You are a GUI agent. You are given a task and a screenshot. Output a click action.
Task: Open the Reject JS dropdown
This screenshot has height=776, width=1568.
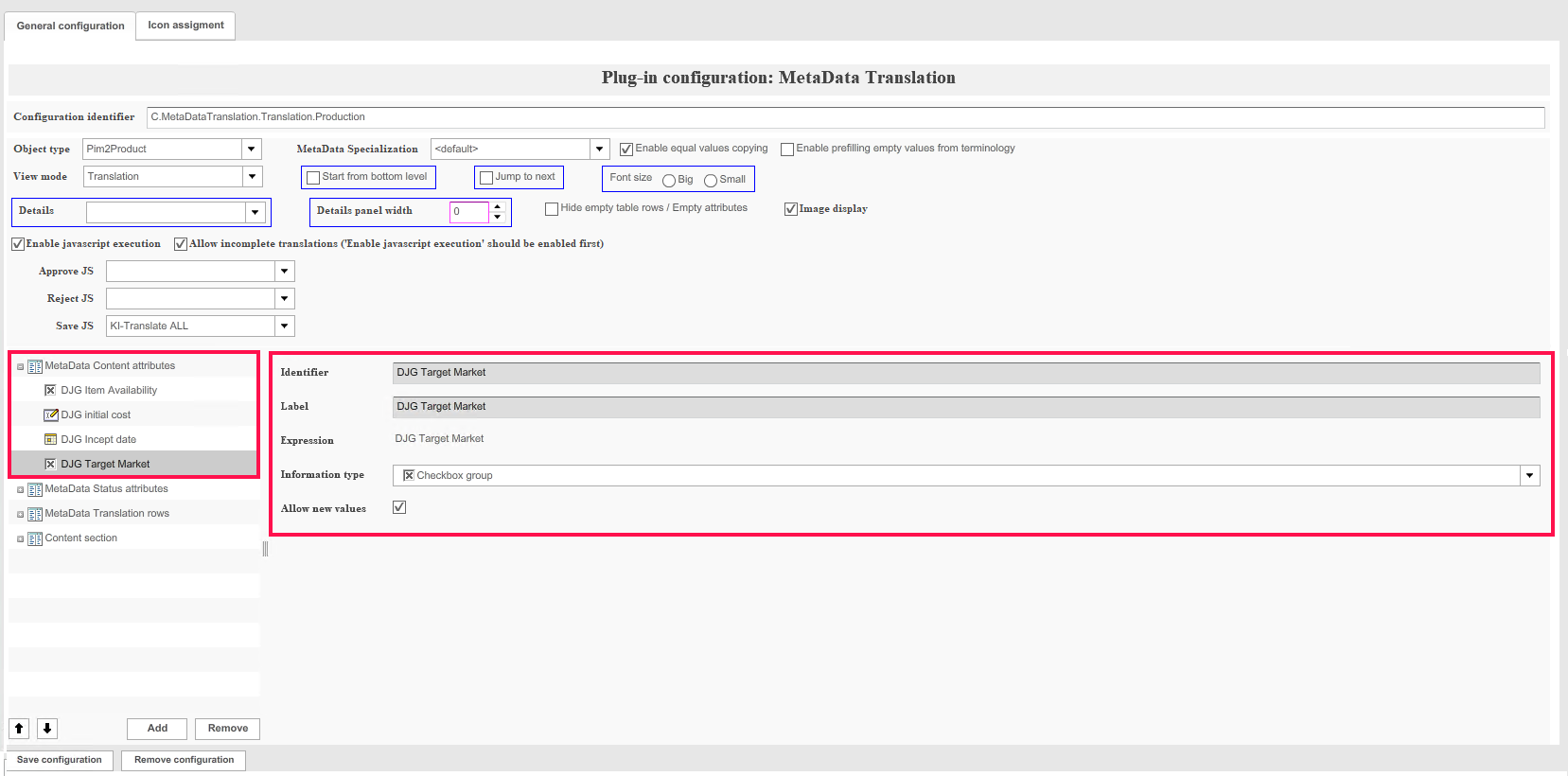click(x=284, y=298)
